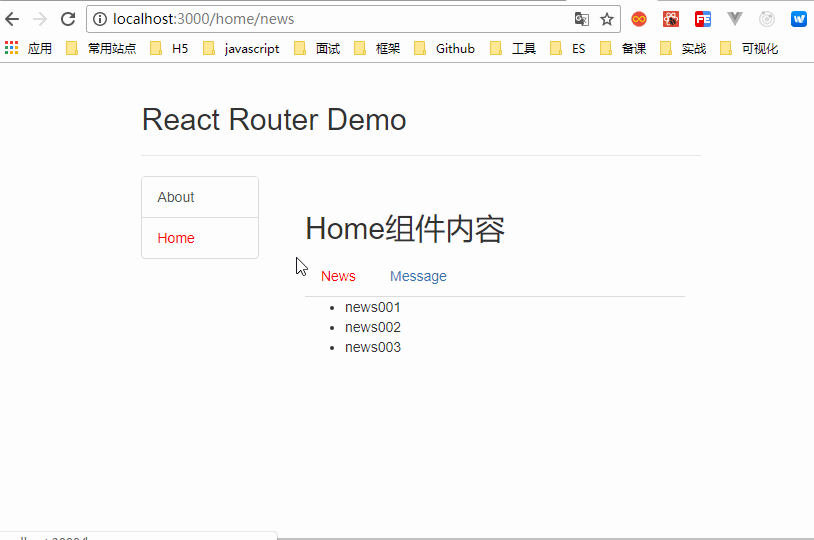
Task: Focus the address bar URL field
Action: tap(330, 19)
